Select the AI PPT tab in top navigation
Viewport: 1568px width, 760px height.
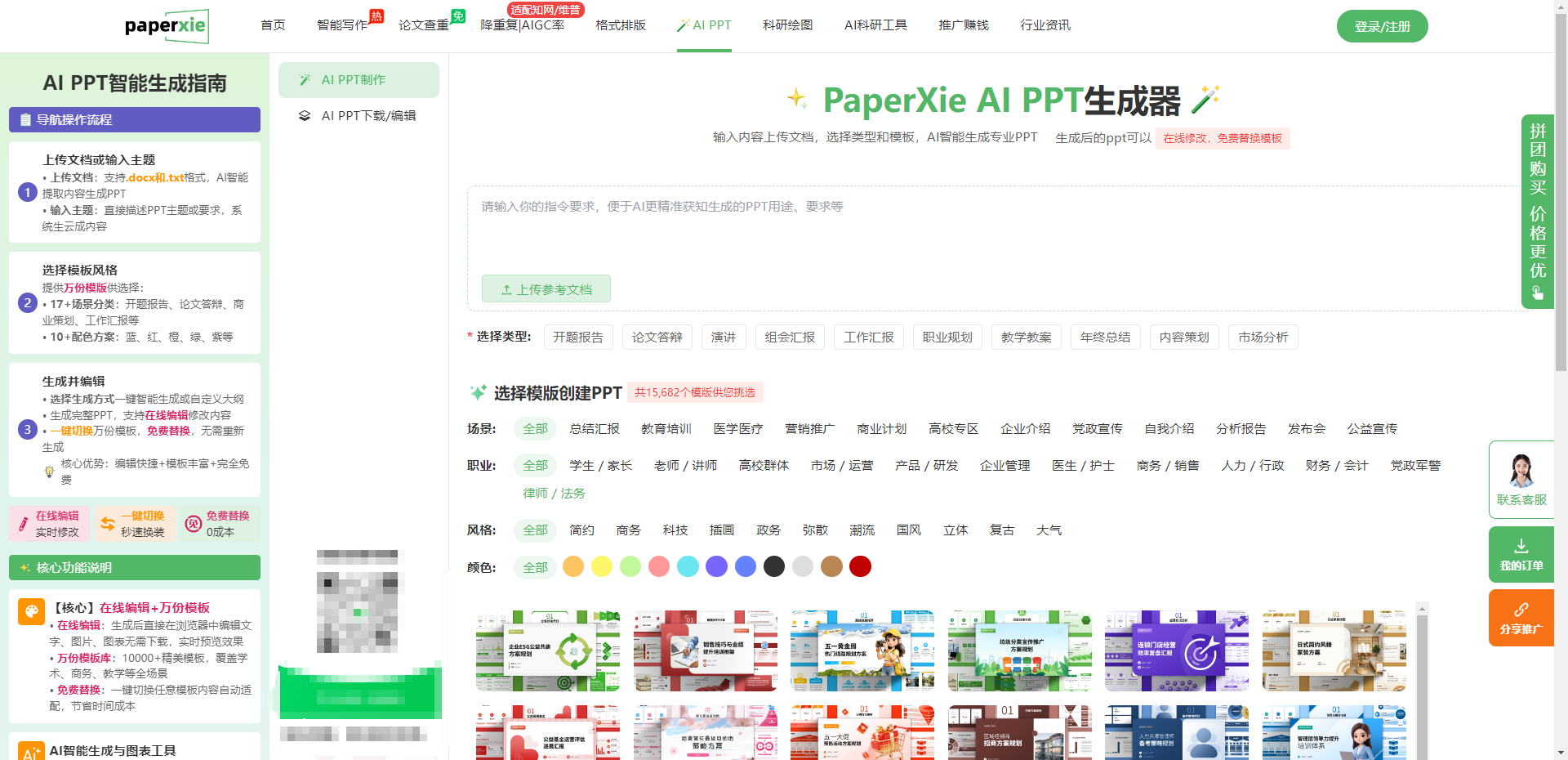point(704,25)
